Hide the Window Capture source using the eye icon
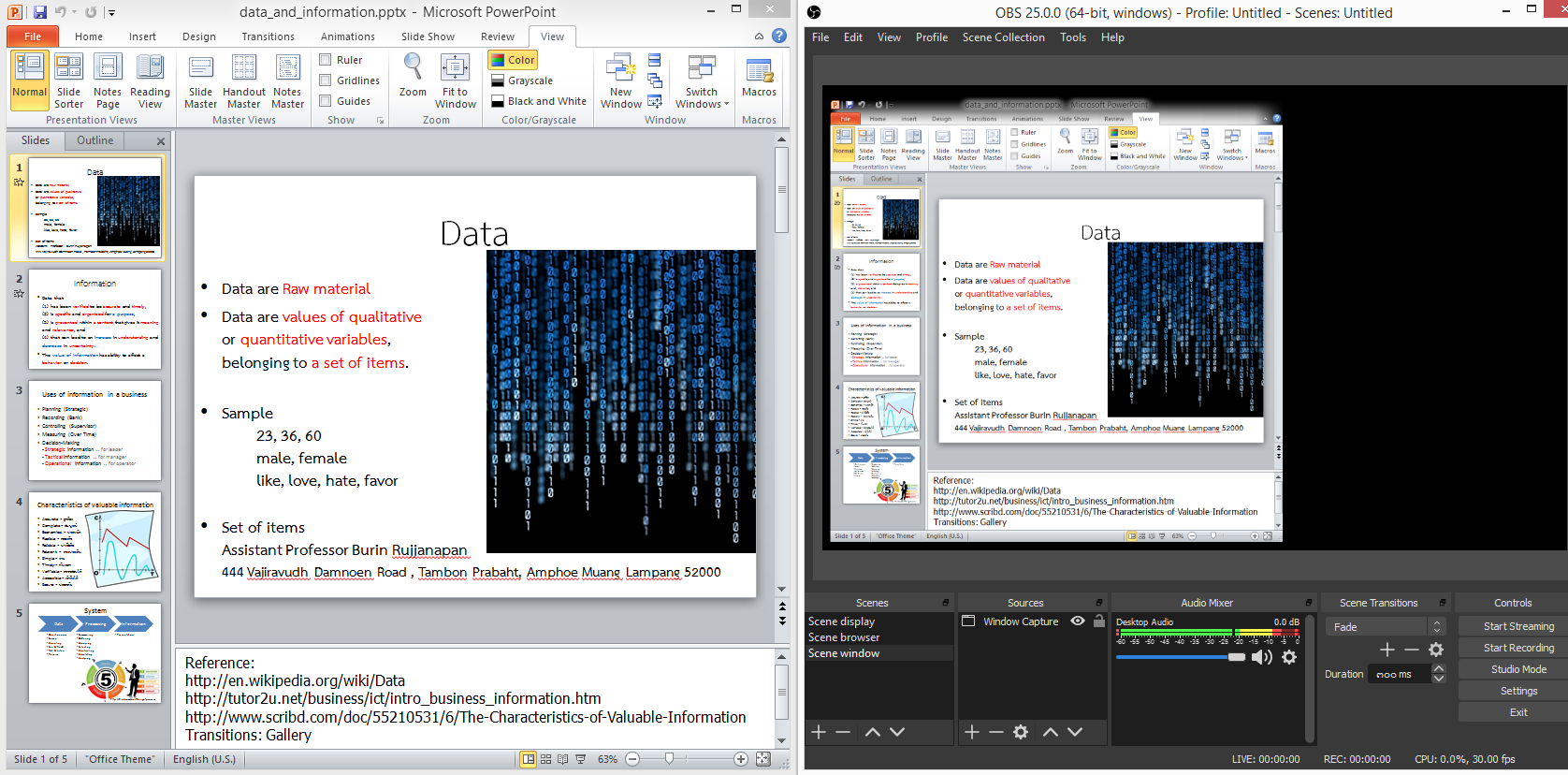Image resolution: width=1568 pixels, height=775 pixels. click(1078, 621)
